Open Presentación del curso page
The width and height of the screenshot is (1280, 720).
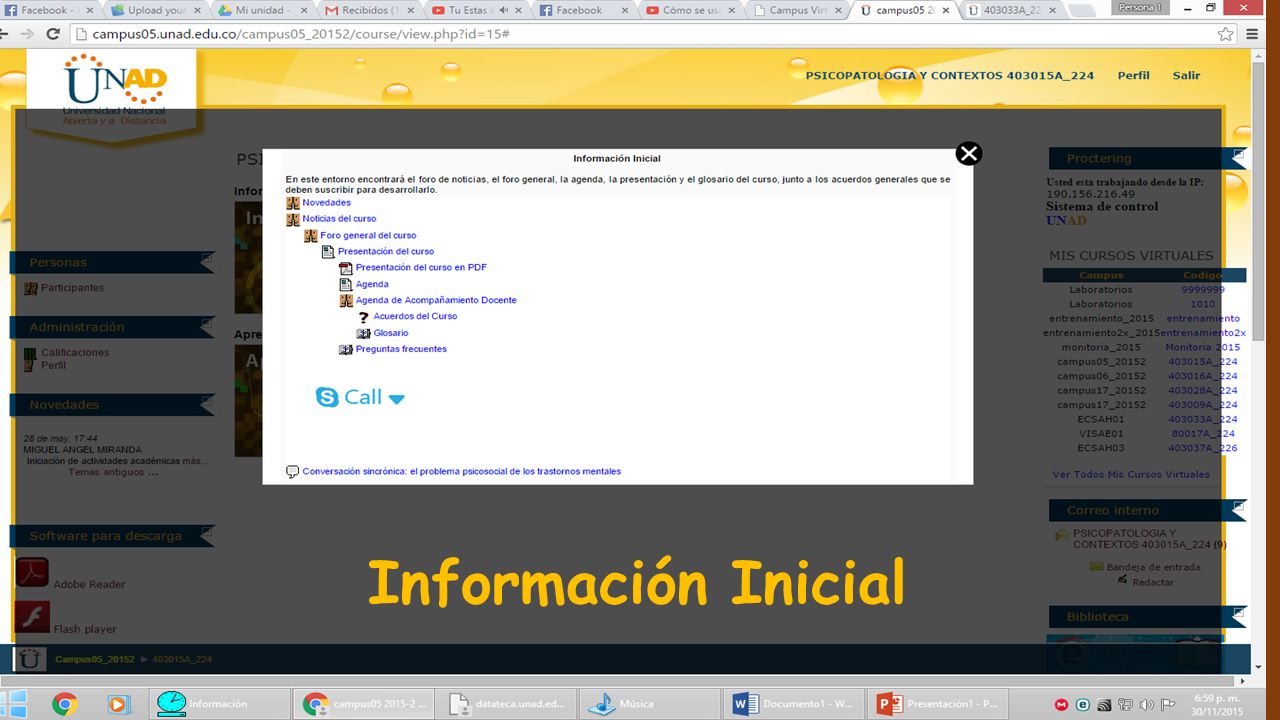pos(386,252)
